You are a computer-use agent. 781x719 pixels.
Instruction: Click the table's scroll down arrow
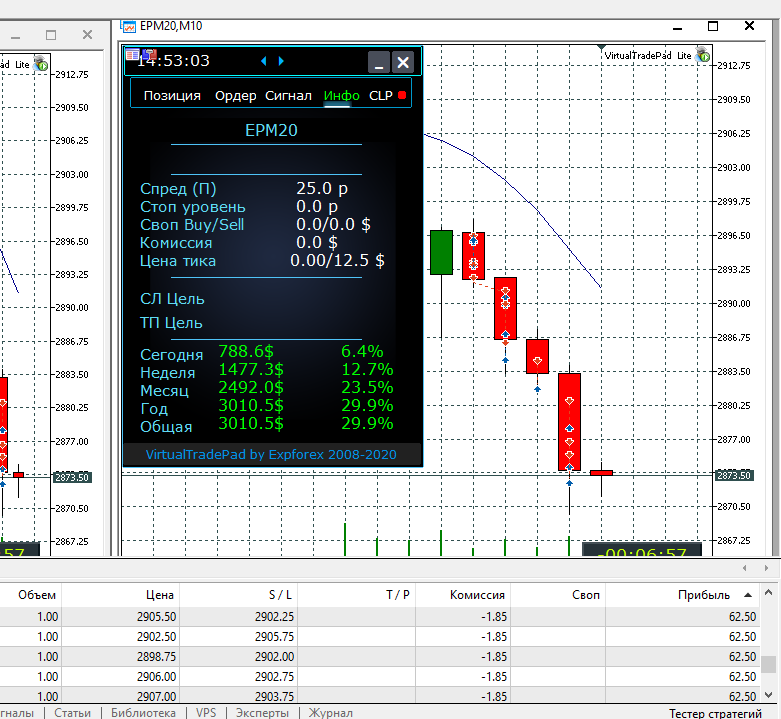769,695
